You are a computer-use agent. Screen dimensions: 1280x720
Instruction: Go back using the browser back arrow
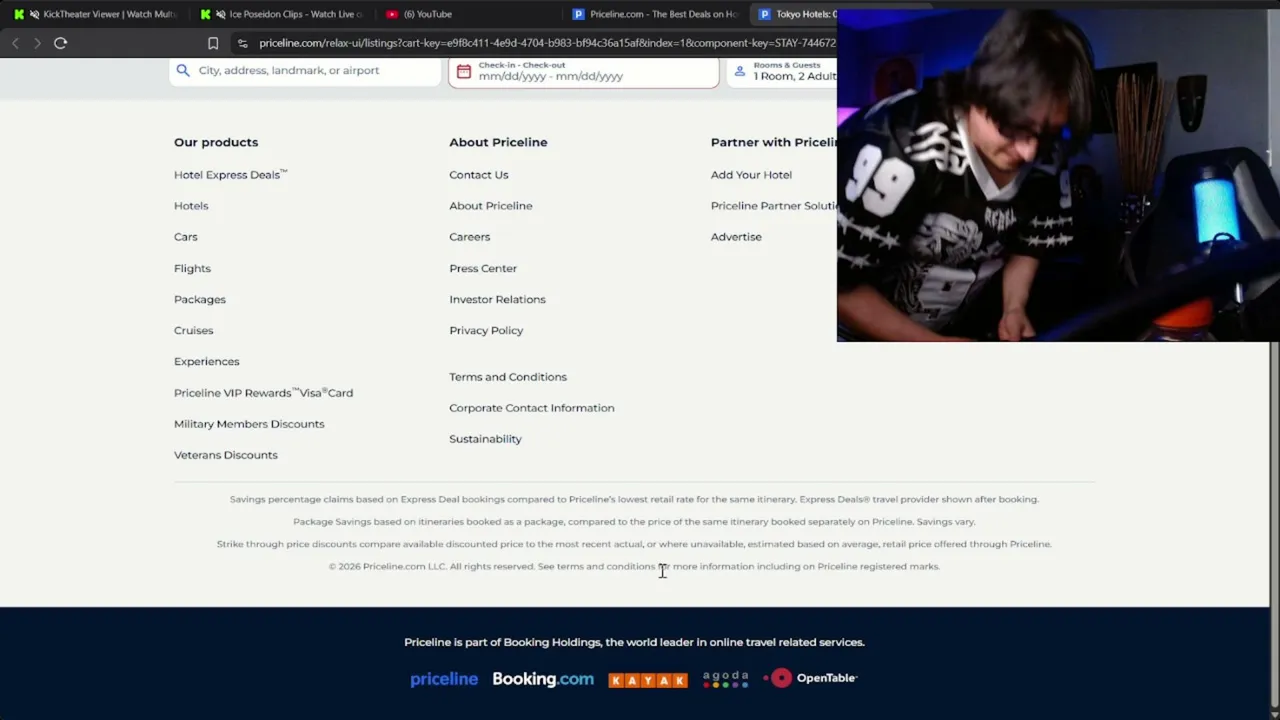[15, 43]
